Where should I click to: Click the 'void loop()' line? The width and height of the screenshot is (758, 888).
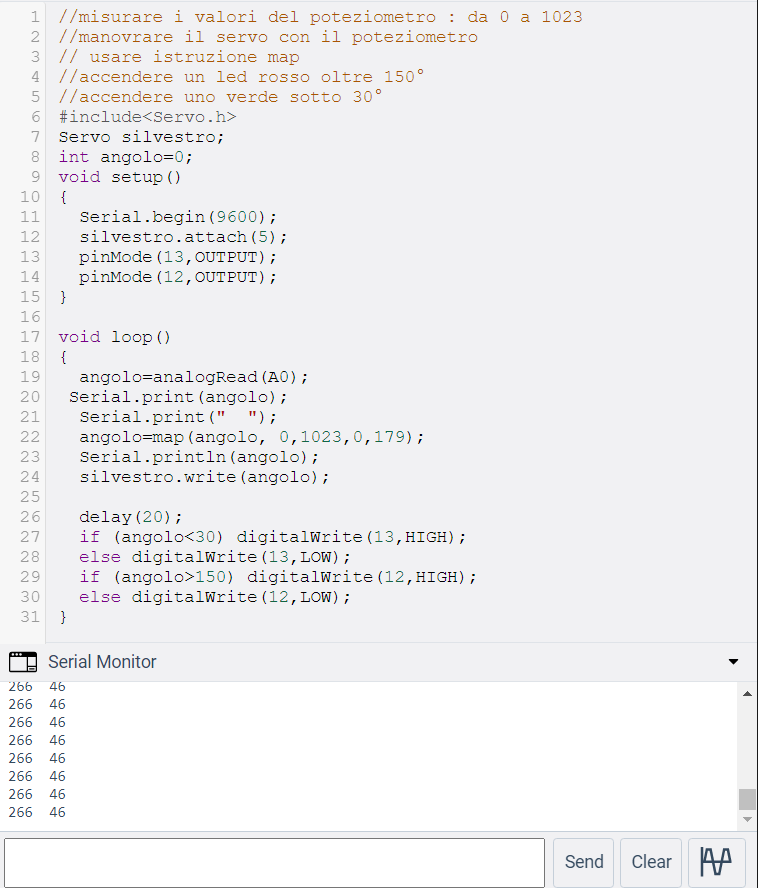click(114, 337)
